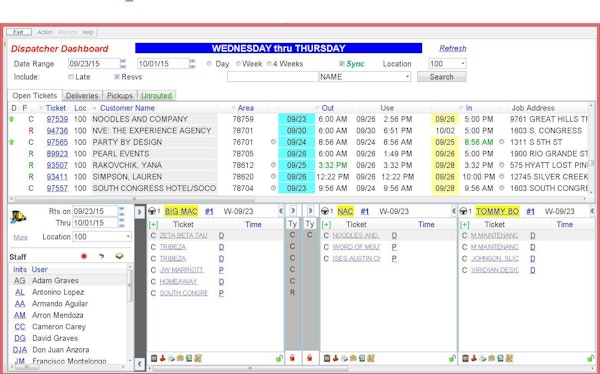Expand the TOMMY BO route with [+]

point(465,224)
